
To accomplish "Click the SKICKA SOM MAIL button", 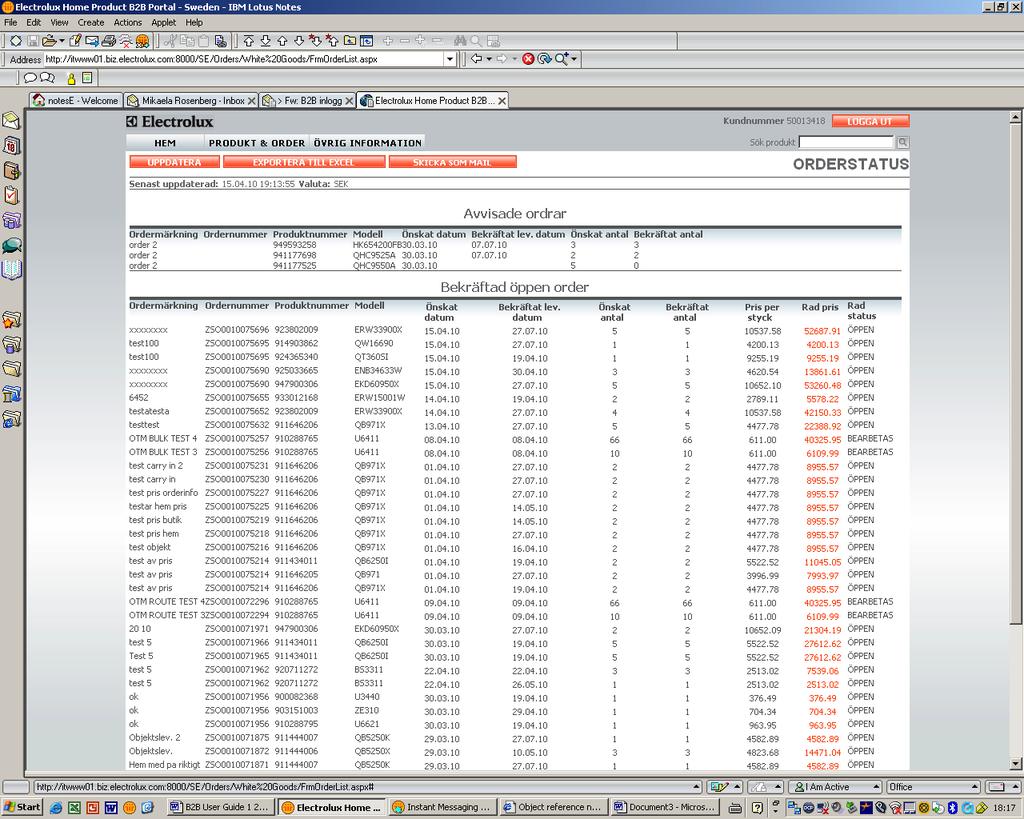I will tap(452, 162).
